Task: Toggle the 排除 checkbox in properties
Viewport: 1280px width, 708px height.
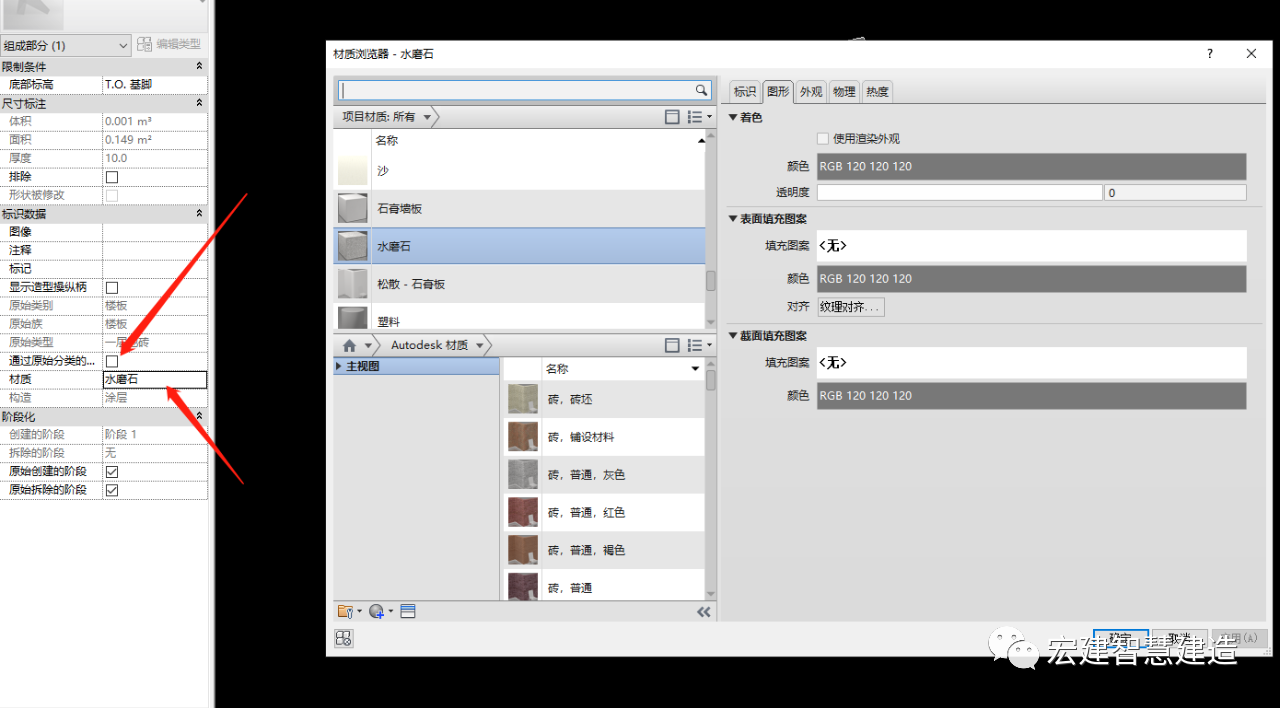Action: pos(112,177)
